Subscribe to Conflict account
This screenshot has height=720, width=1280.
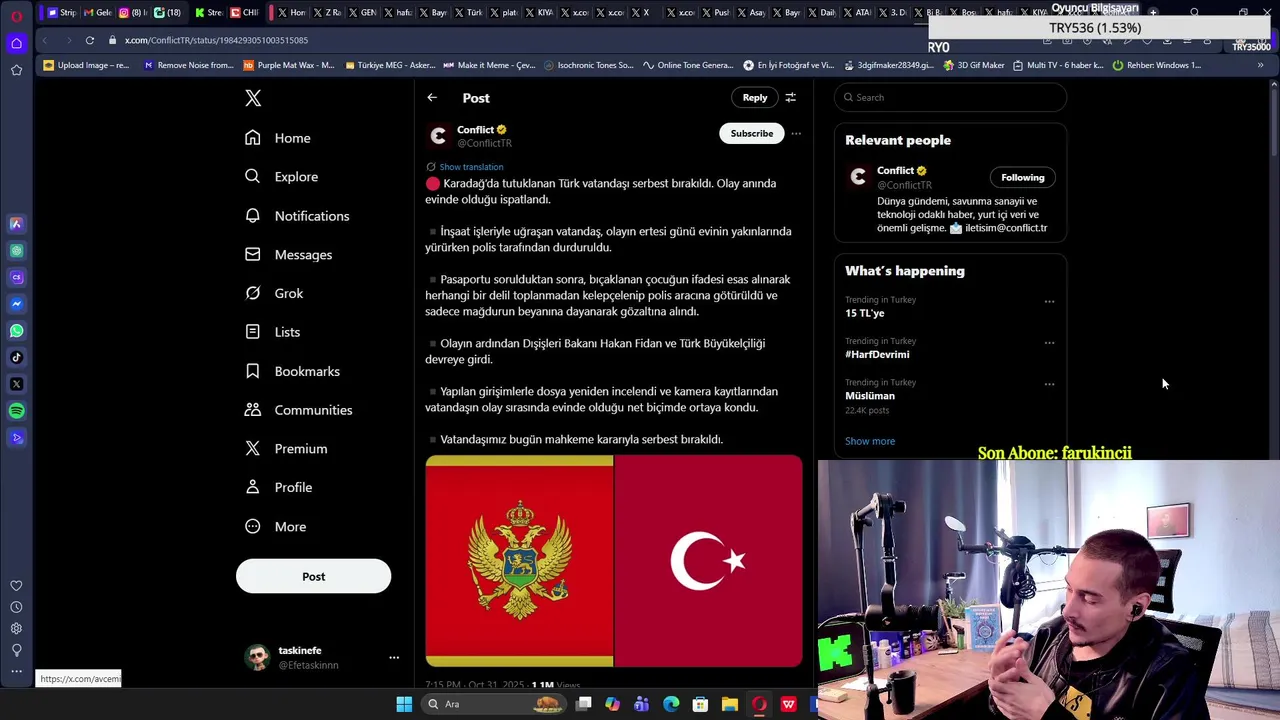click(751, 133)
